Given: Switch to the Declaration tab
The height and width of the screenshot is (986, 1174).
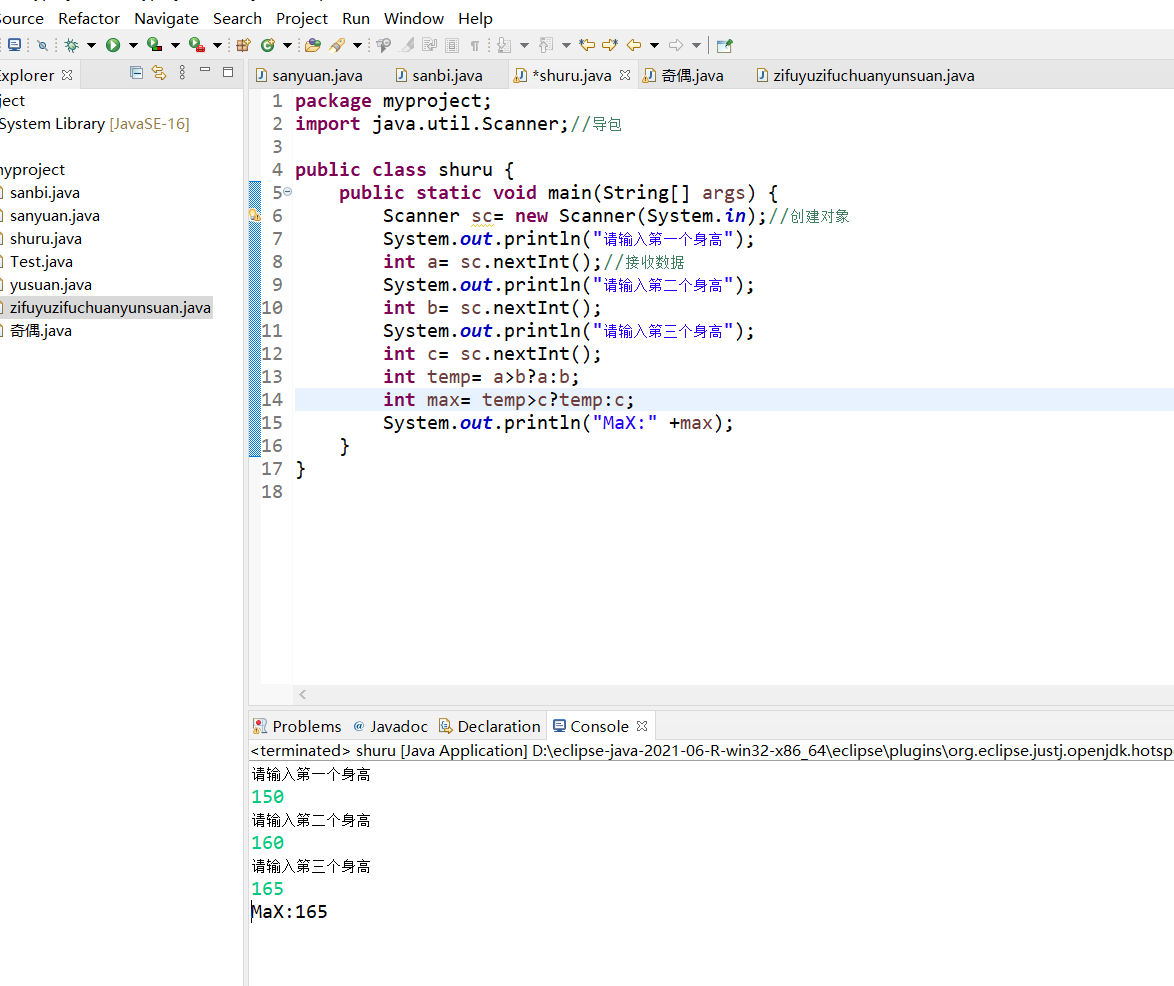Looking at the screenshot, I should point(490,726).
